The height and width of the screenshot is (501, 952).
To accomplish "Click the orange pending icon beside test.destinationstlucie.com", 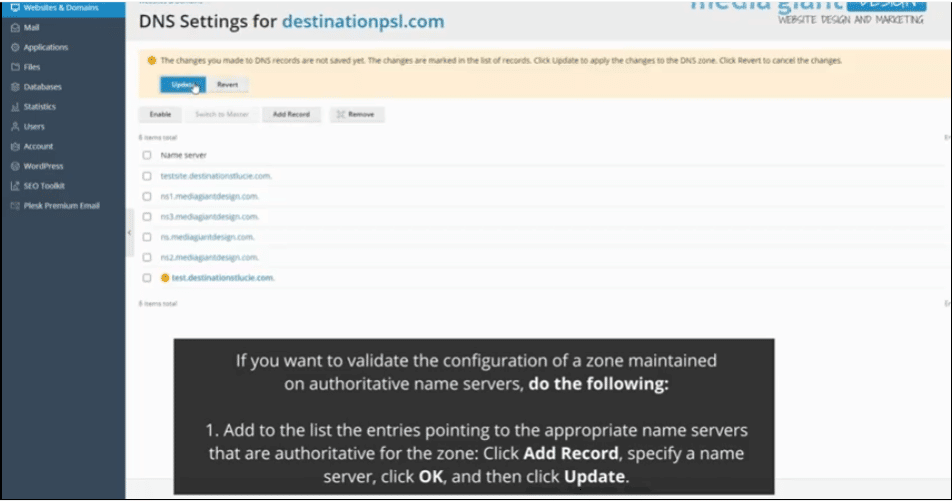I will [165, 278].
